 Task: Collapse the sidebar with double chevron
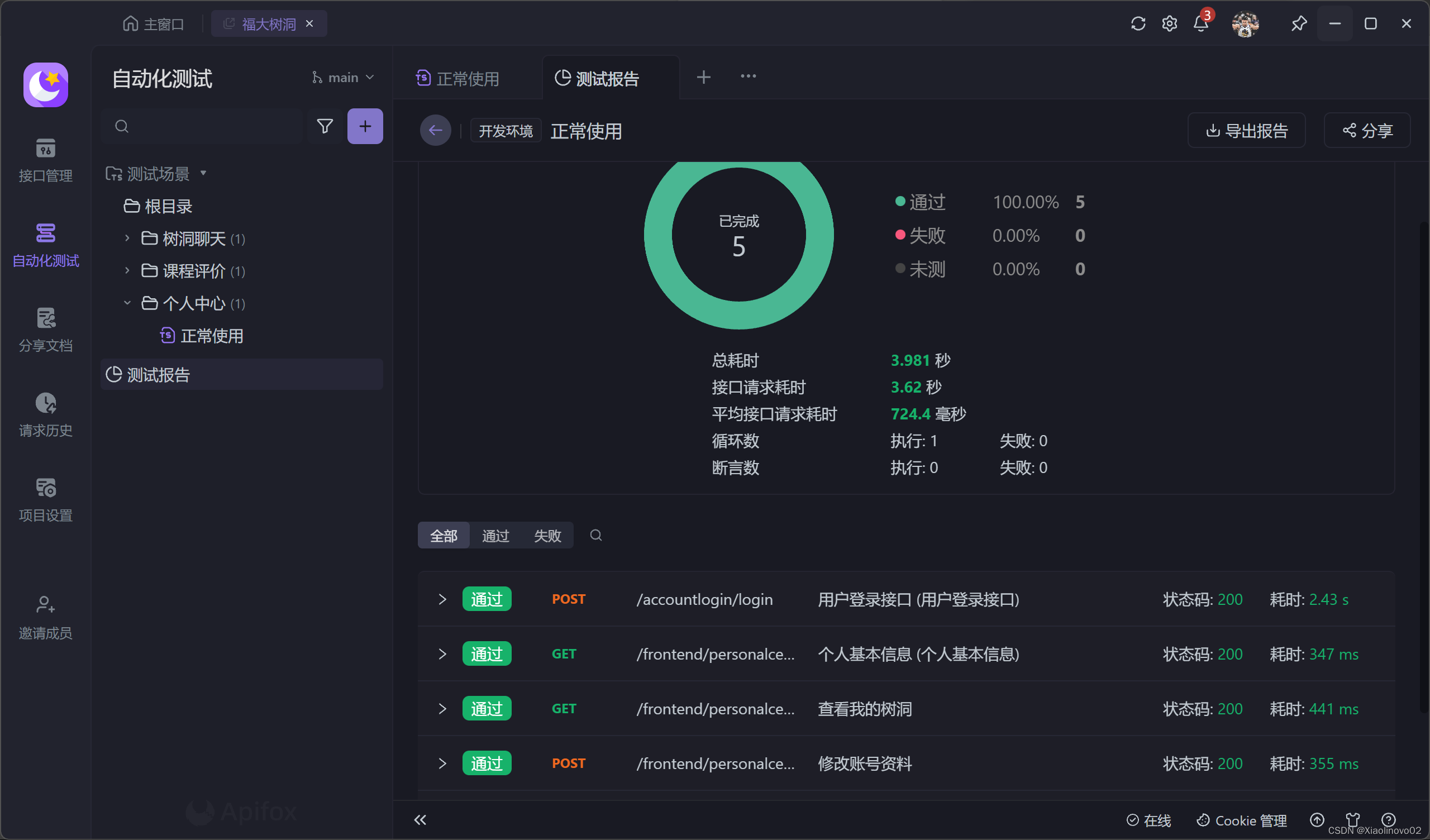[420, 819]
